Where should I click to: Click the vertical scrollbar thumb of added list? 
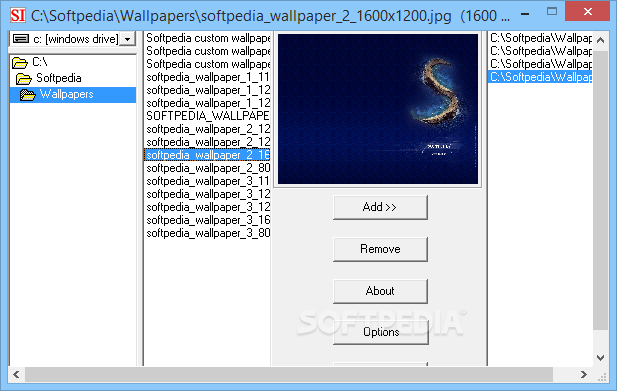(x=600, y=189)
